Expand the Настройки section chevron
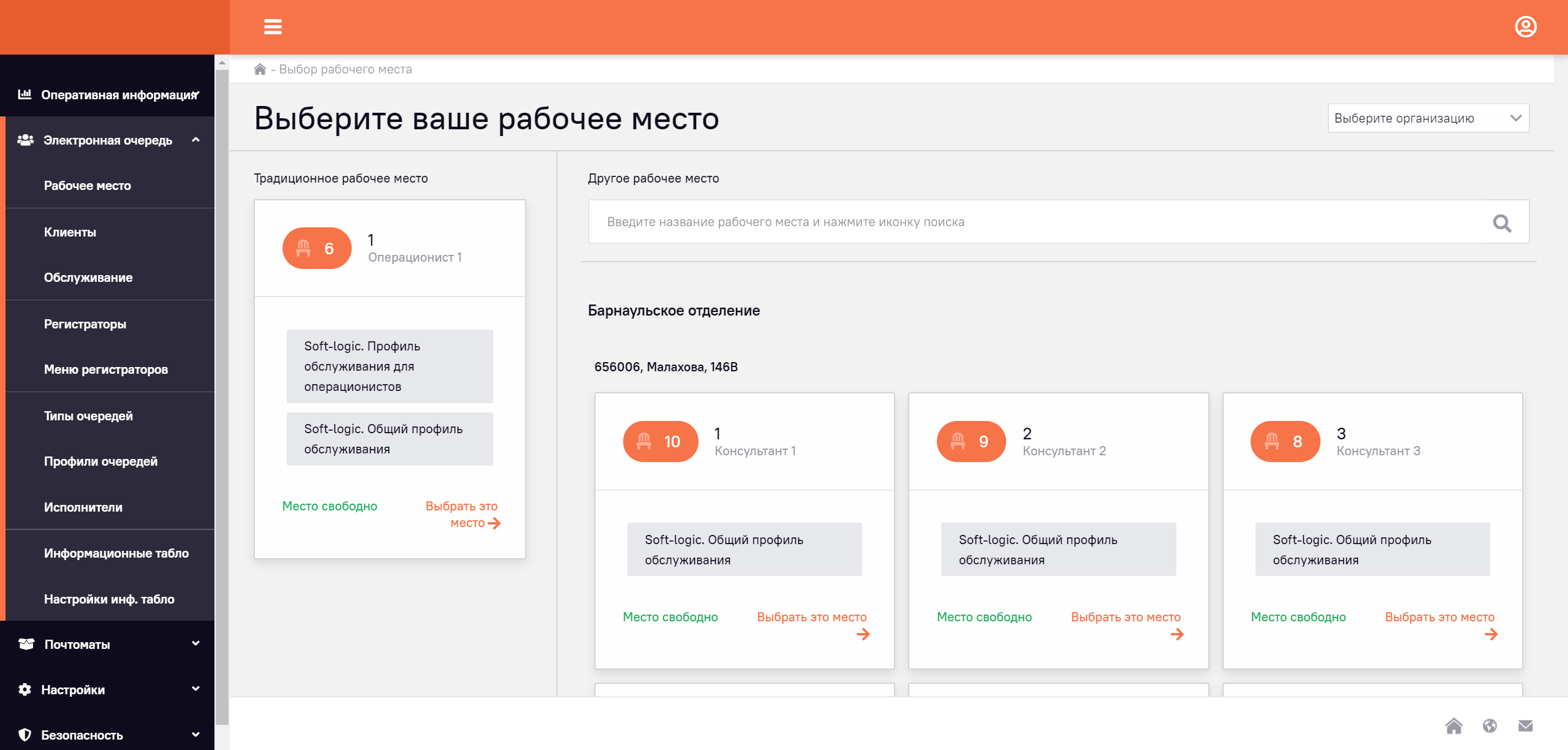Image resolution: width=1568 pixels, height=750 pixels. point(195,689)
